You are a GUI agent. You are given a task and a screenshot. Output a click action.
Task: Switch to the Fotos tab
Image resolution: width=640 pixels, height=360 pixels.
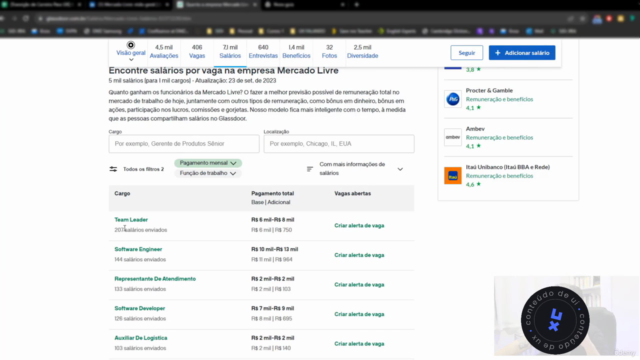329,51
